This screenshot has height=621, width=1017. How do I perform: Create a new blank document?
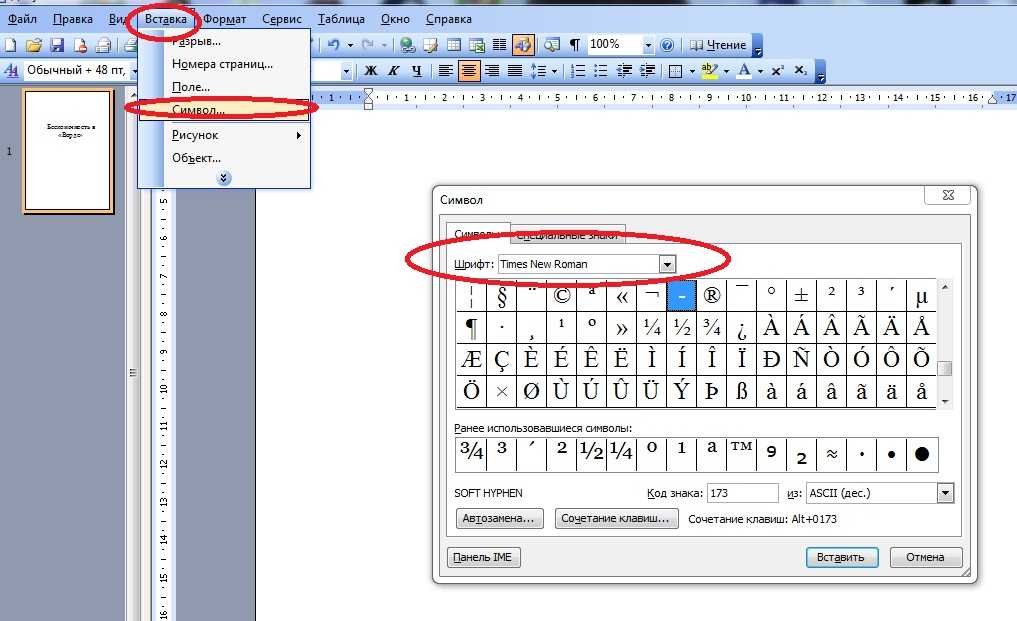click(10, 45)
